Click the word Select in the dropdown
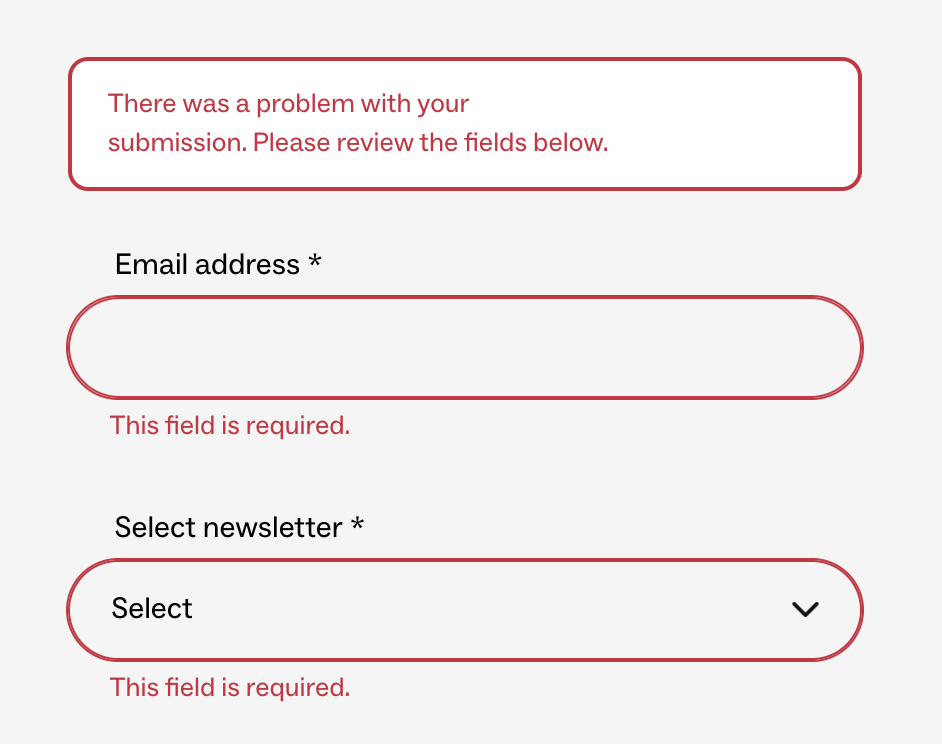942x744 pixels. coord(152,608)
